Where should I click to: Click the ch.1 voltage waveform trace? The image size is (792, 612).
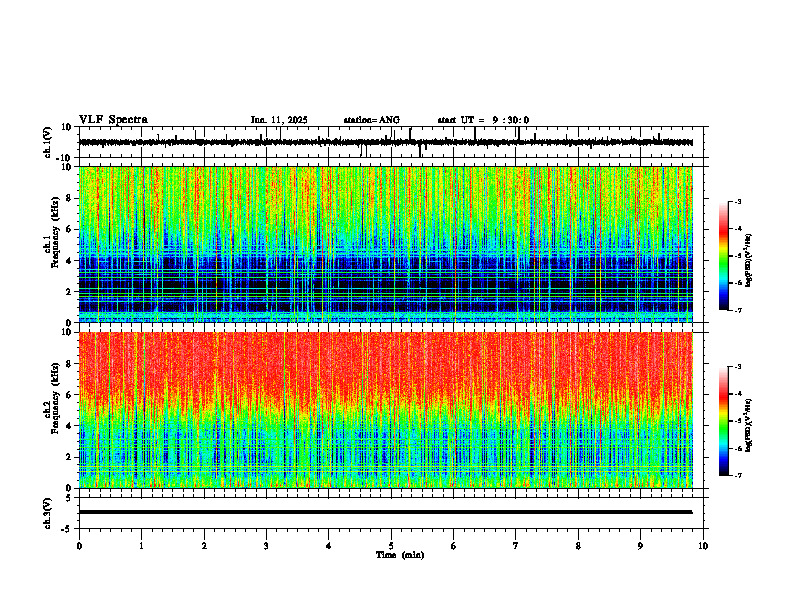[386, 142]
